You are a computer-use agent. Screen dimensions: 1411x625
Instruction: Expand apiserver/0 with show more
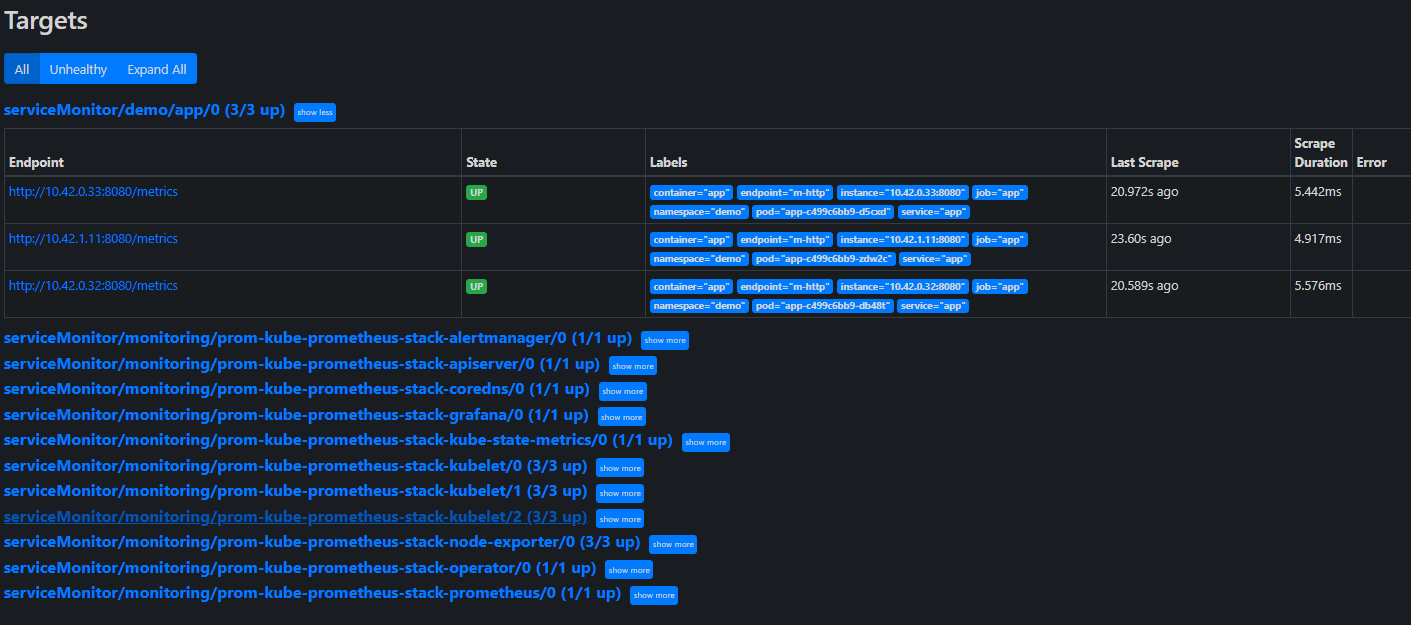633,366
